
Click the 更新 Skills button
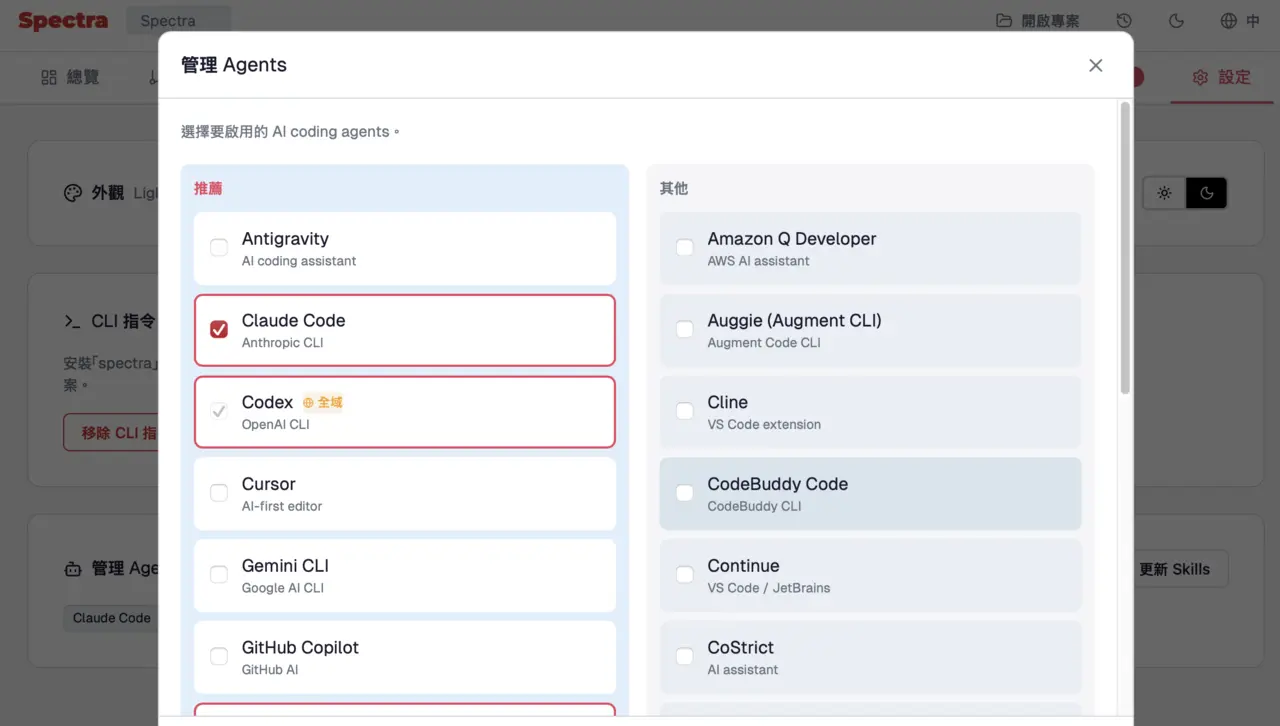point(1174,569)
